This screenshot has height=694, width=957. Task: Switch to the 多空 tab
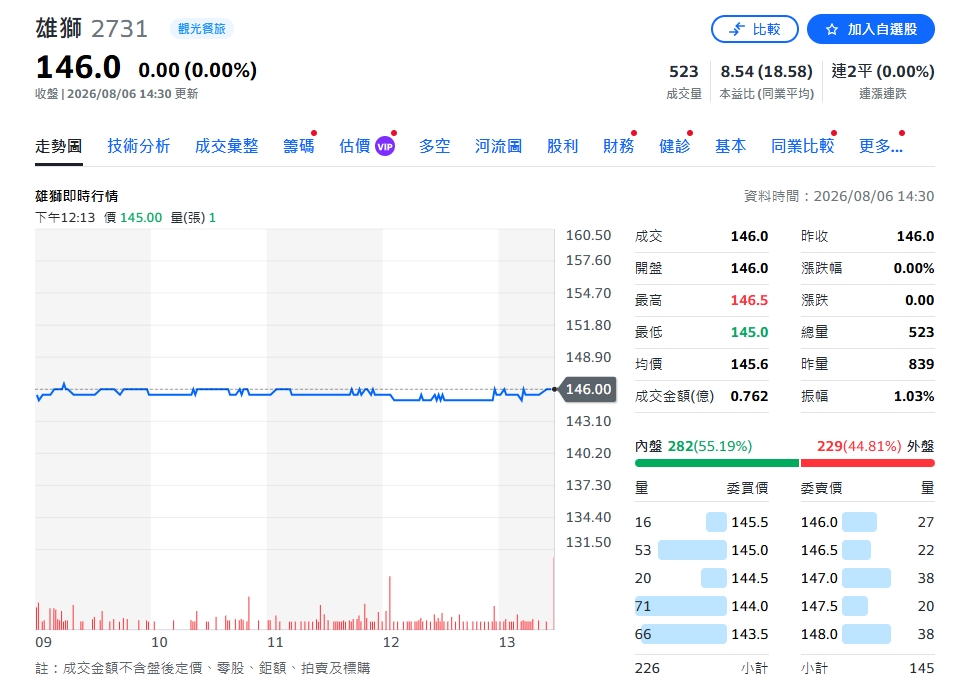tap(435, 146)
